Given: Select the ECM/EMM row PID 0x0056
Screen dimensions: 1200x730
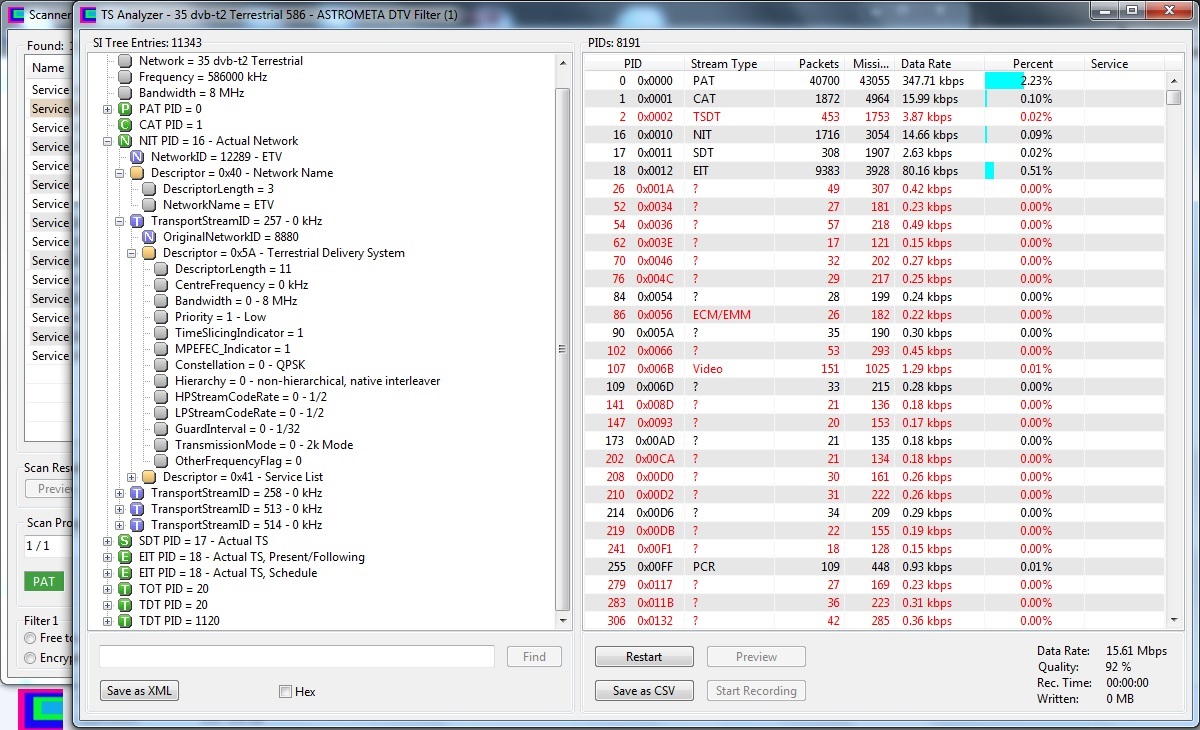Looking at the screenshot, I should coord(874,315).
